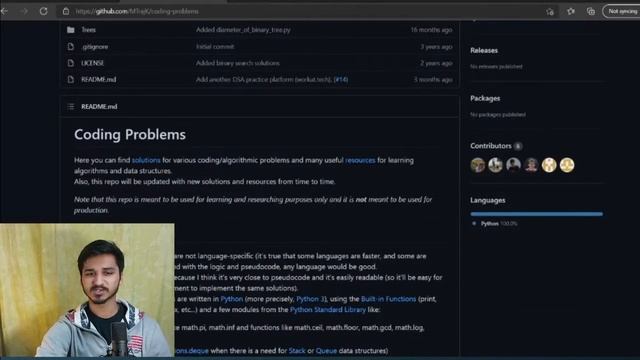
Task: Click the browser forward arrow
Action: pos(24,11)
